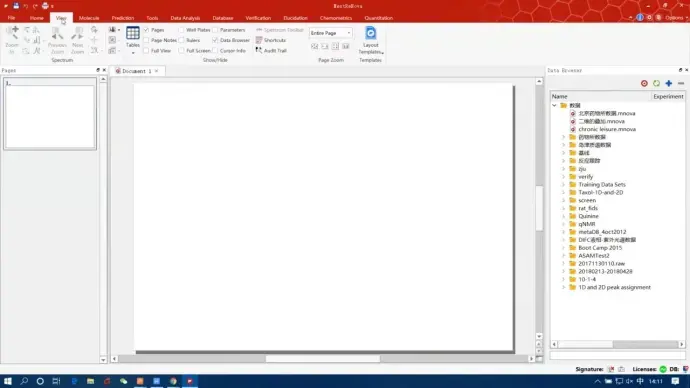This screenshot has height=388, width=690.
Task: Click the green refresh icon in Data Browser
Action: (656, 83)
